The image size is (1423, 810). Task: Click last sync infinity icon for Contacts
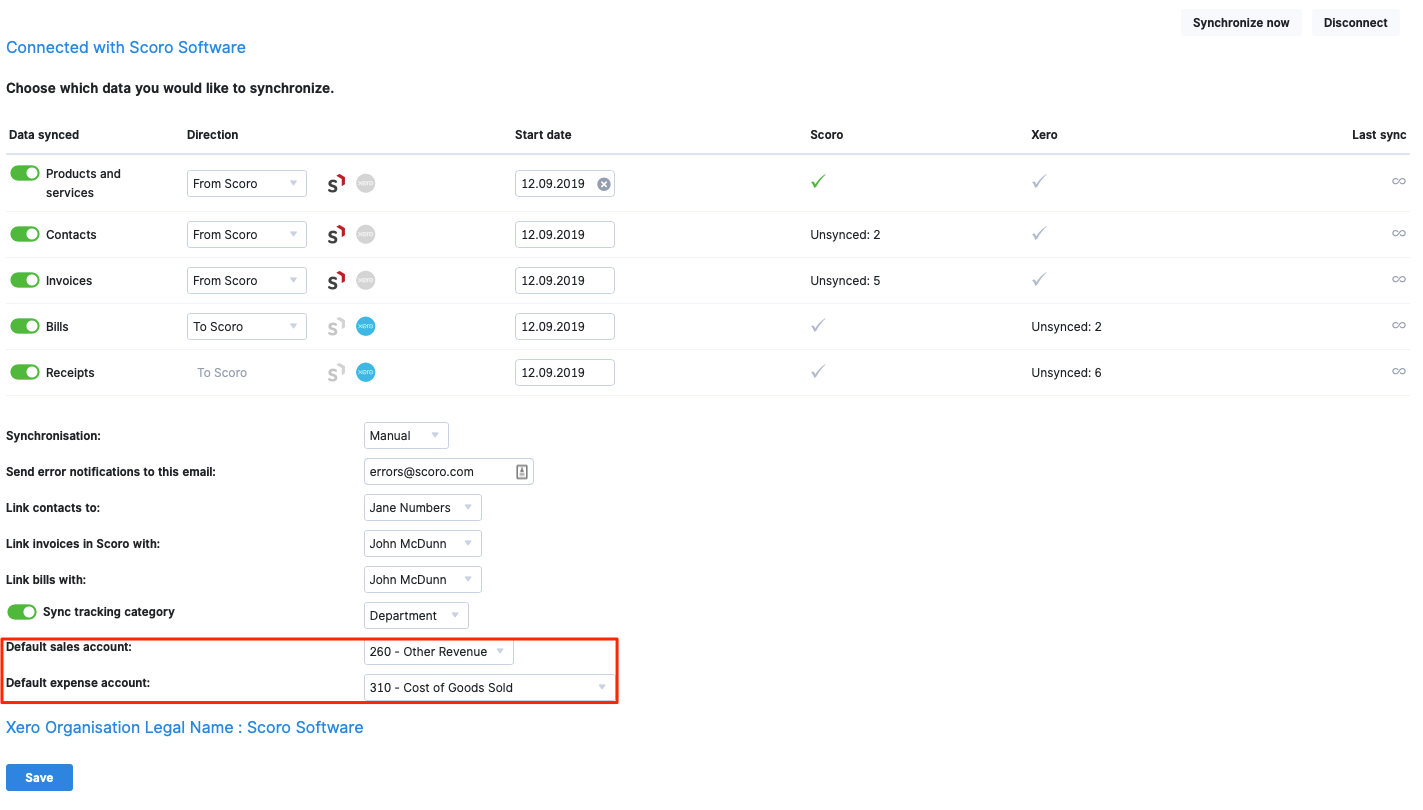tap(1399, 233)
